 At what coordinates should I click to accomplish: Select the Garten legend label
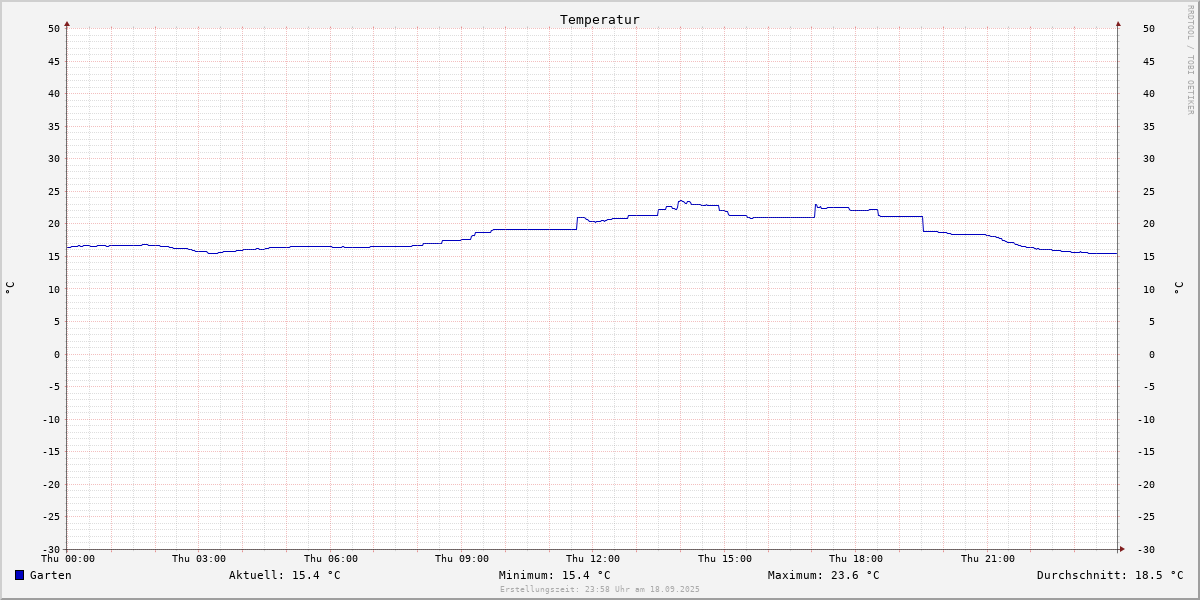[50, 575]
